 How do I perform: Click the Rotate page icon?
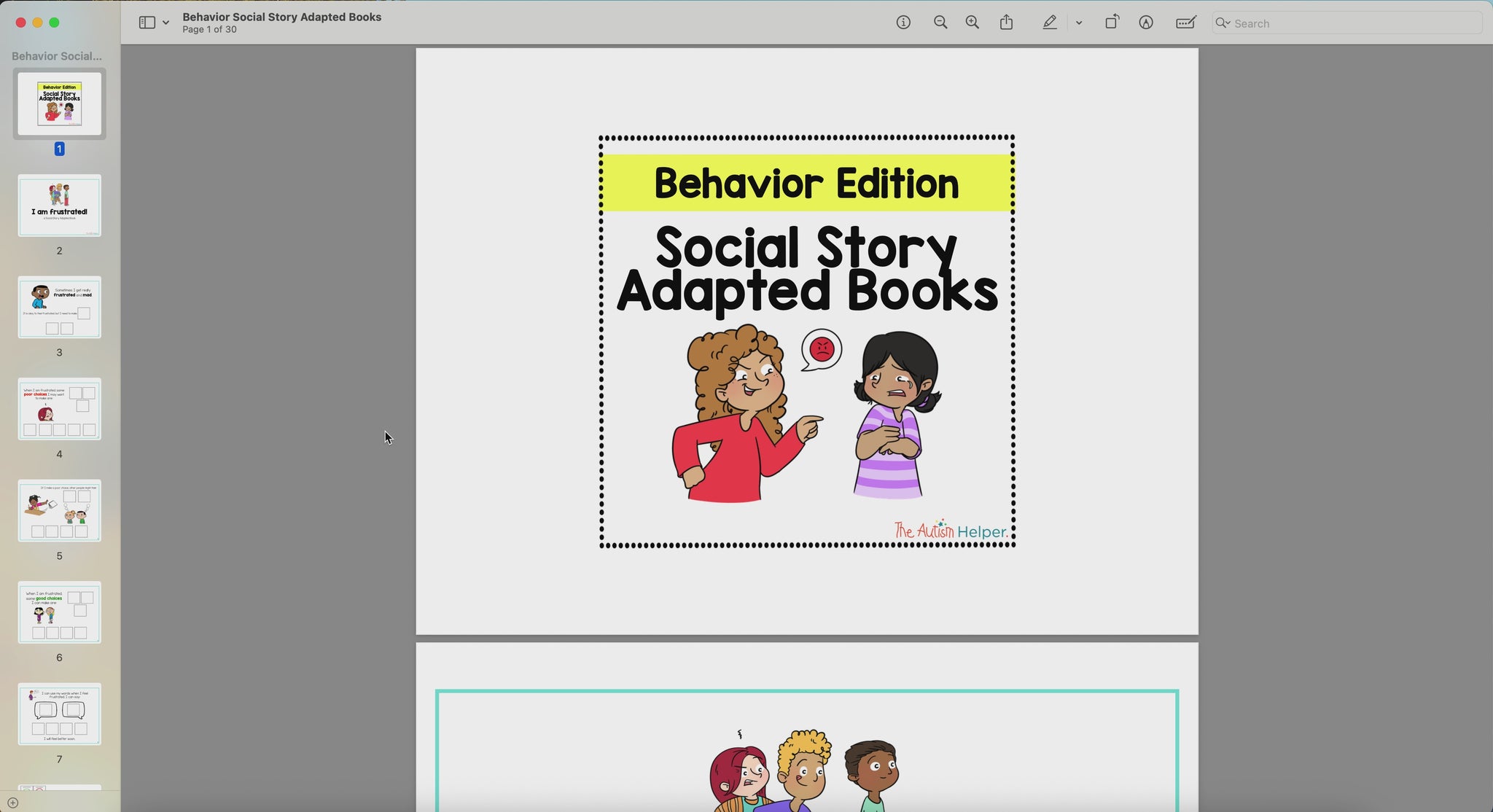point(1112,23)
